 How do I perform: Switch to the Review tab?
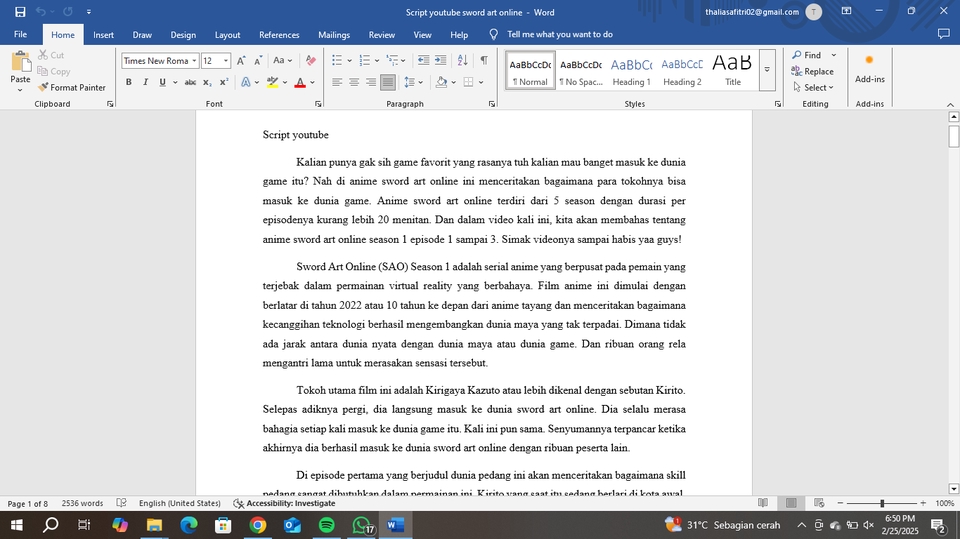click(x=381, y=35)
